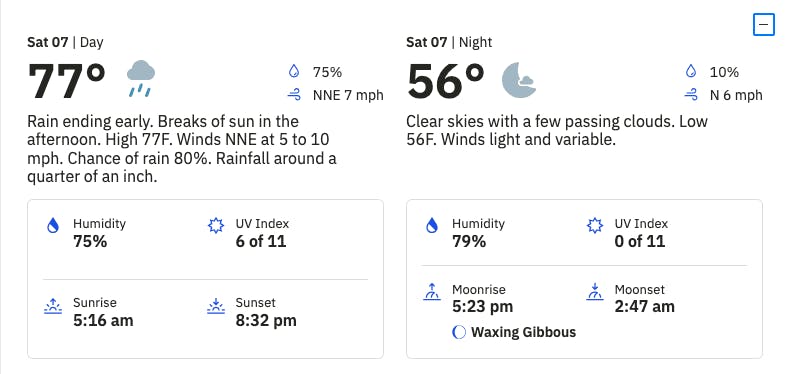
Task: Click the day Humidity droplet icon
Action: [x=53, y=225]
